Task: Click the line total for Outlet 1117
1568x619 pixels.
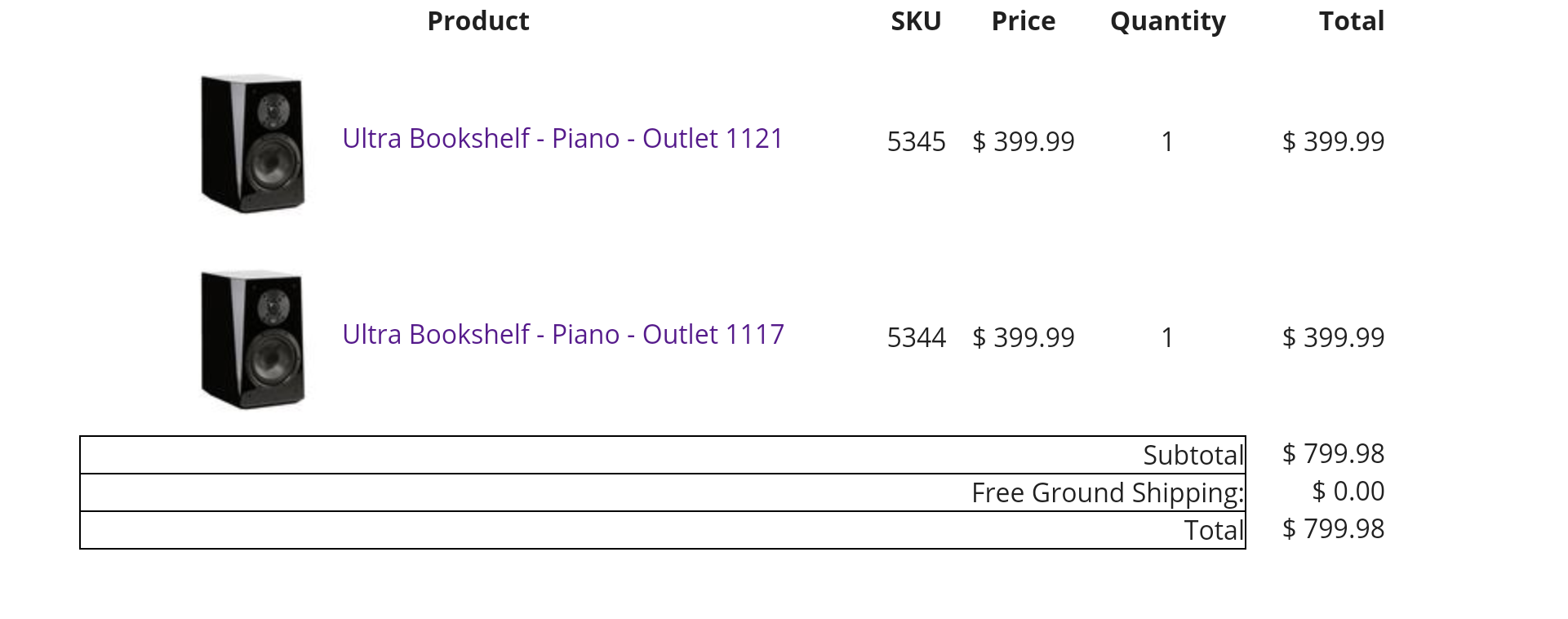Action: (x=1333, y=338)
